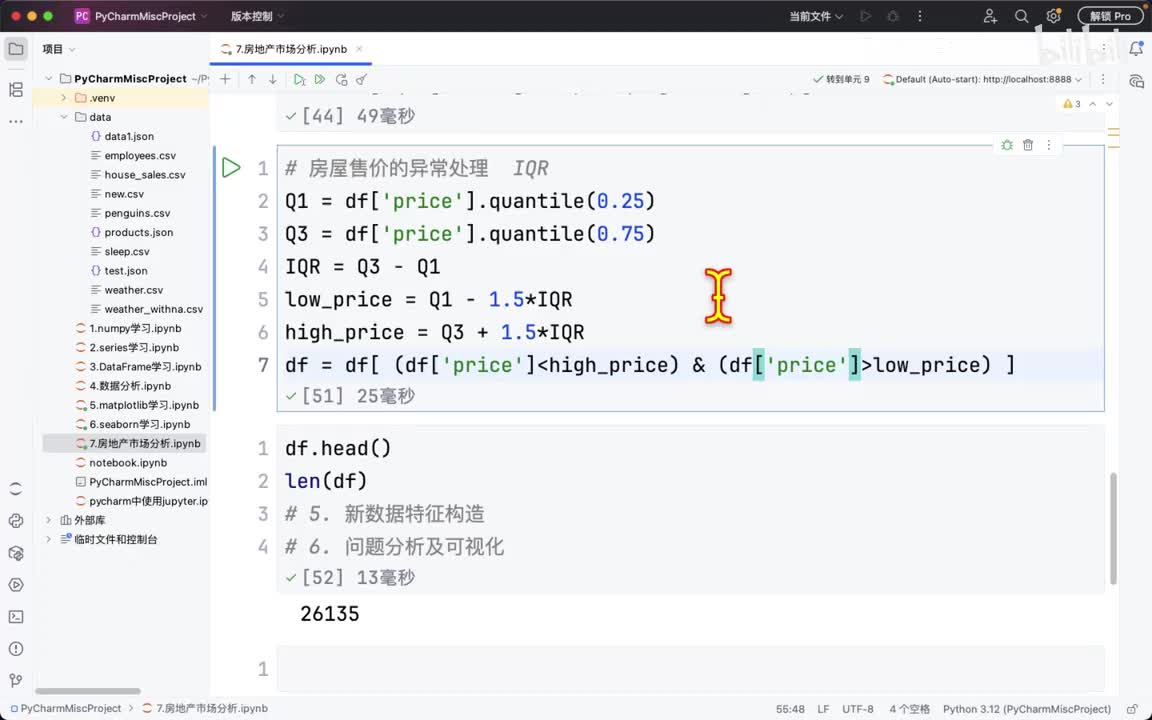Expand the .venv folder
The height and width of the screenshot is (720, 1152).
64,98
